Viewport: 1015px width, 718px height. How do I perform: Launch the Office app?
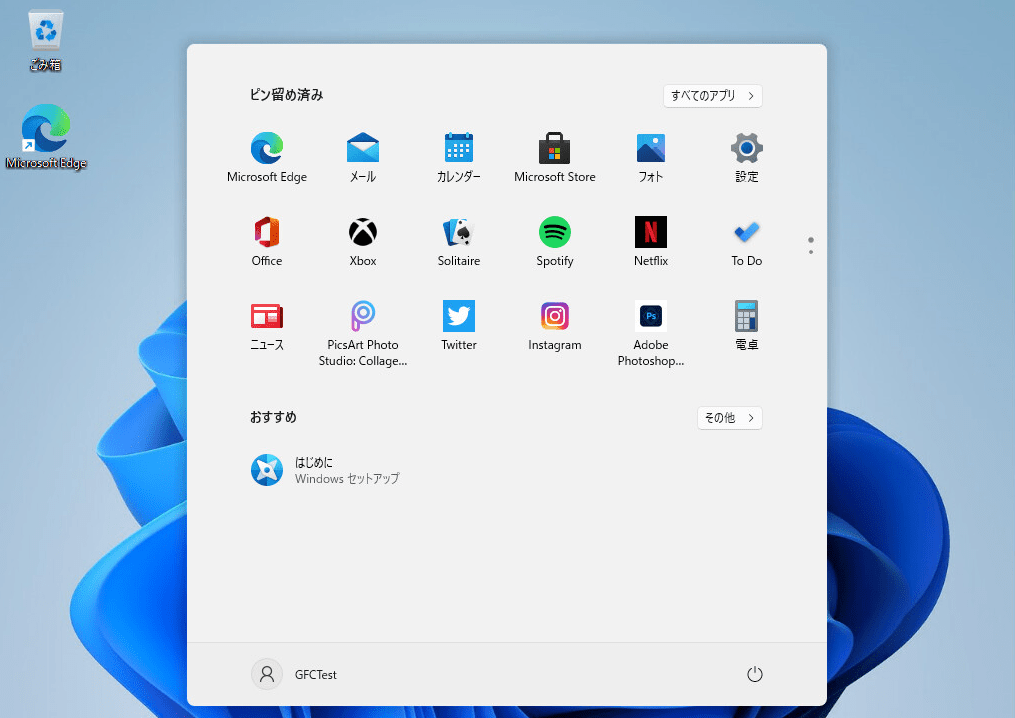tap(267, 241)
